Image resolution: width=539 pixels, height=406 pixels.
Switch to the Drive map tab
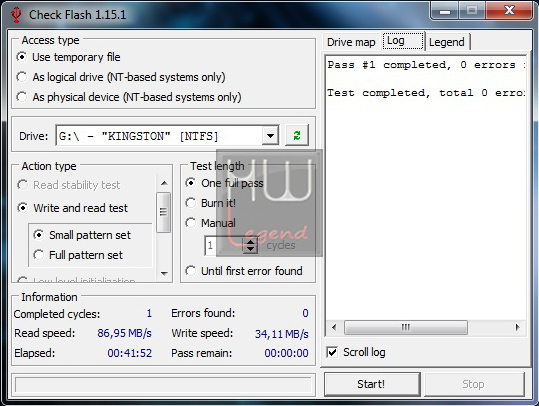[351, 42]
